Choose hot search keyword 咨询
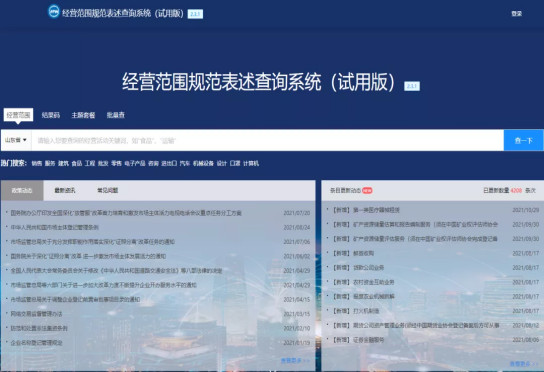 (153, 163)
